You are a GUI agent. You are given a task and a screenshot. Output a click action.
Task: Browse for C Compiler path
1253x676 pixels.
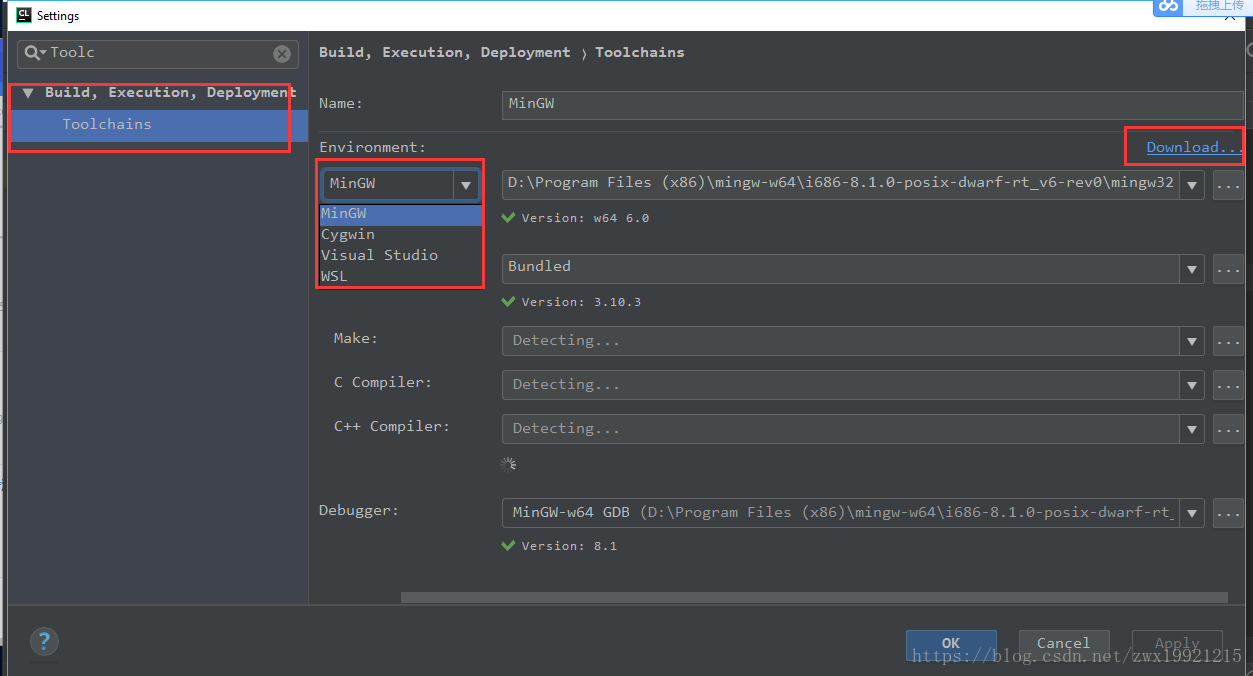pyautogui.click(x=1228, y=385)
